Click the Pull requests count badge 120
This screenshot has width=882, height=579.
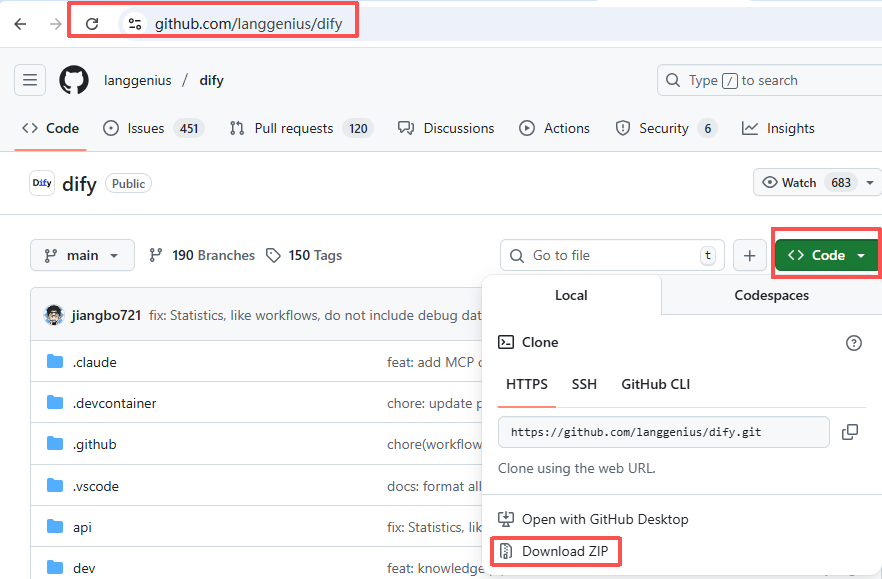358,129
